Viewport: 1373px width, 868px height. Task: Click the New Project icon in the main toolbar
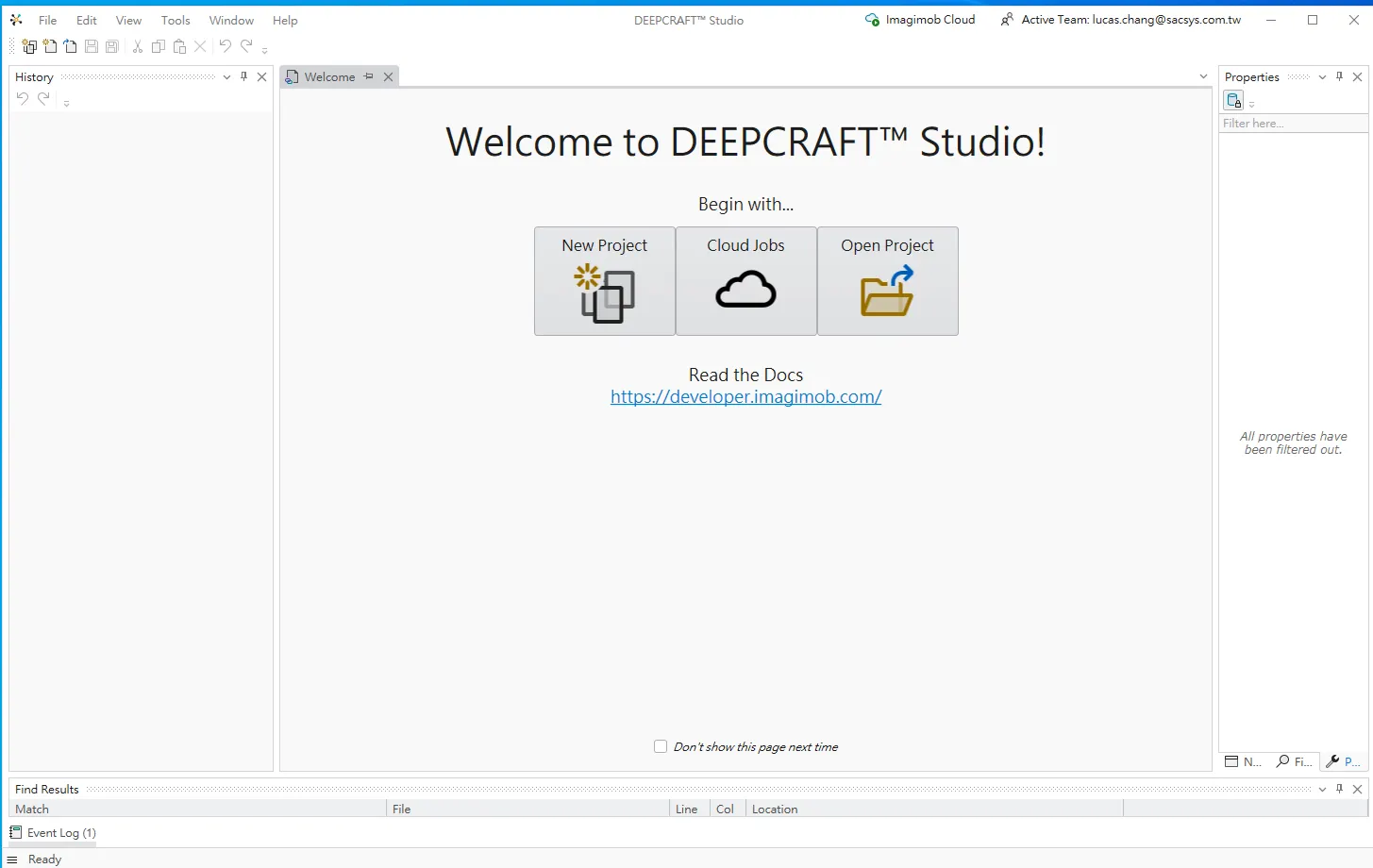tap(29, 46)
